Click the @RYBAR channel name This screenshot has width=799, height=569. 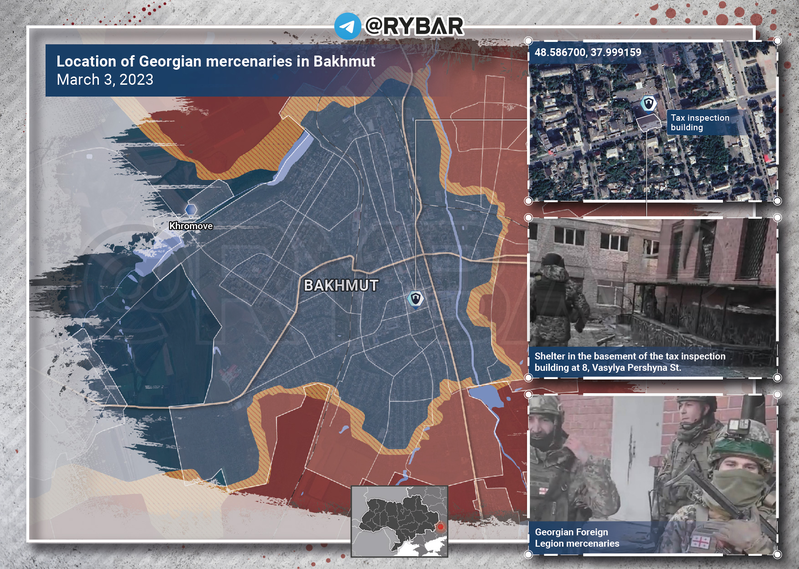(414, 26)
